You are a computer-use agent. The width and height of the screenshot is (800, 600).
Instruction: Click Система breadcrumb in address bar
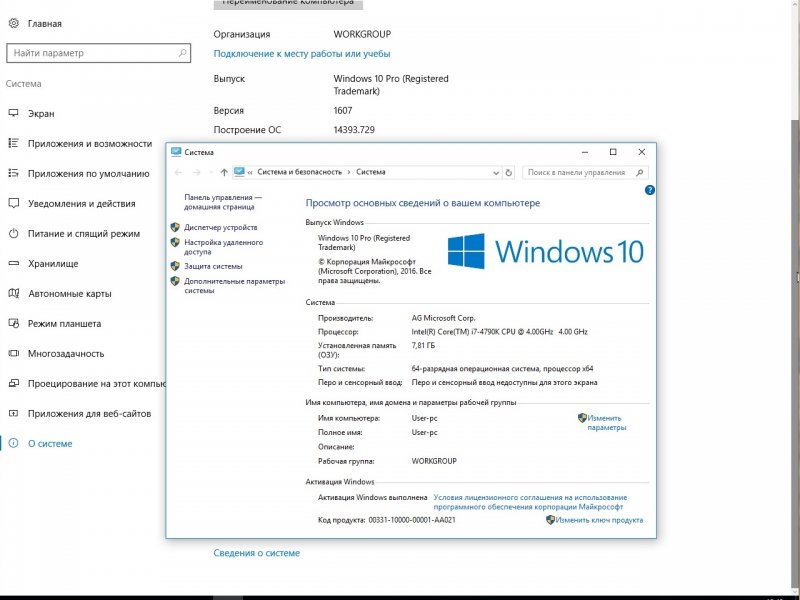point(370,172)
